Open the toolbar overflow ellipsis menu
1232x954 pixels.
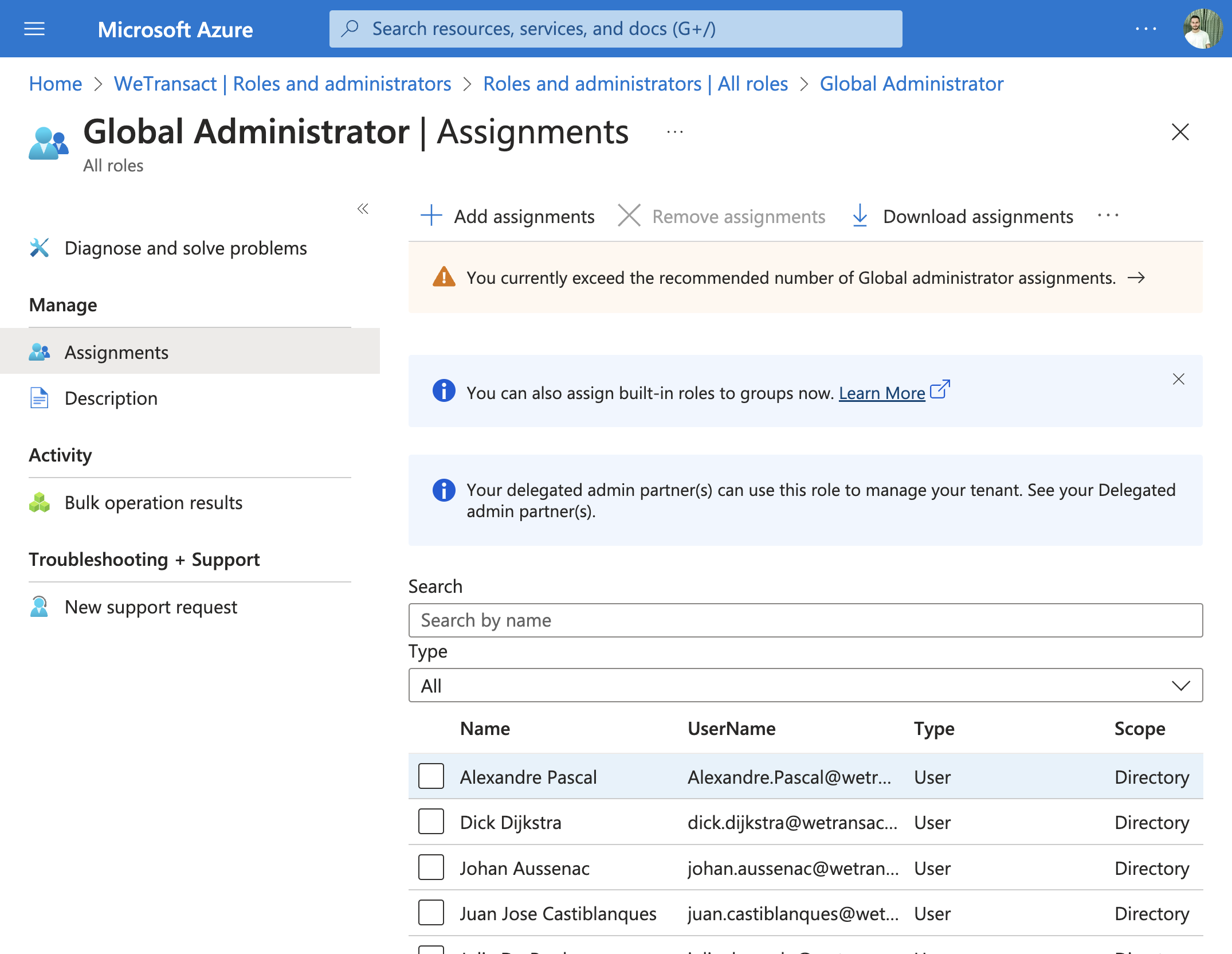(x=1108, y=216)
